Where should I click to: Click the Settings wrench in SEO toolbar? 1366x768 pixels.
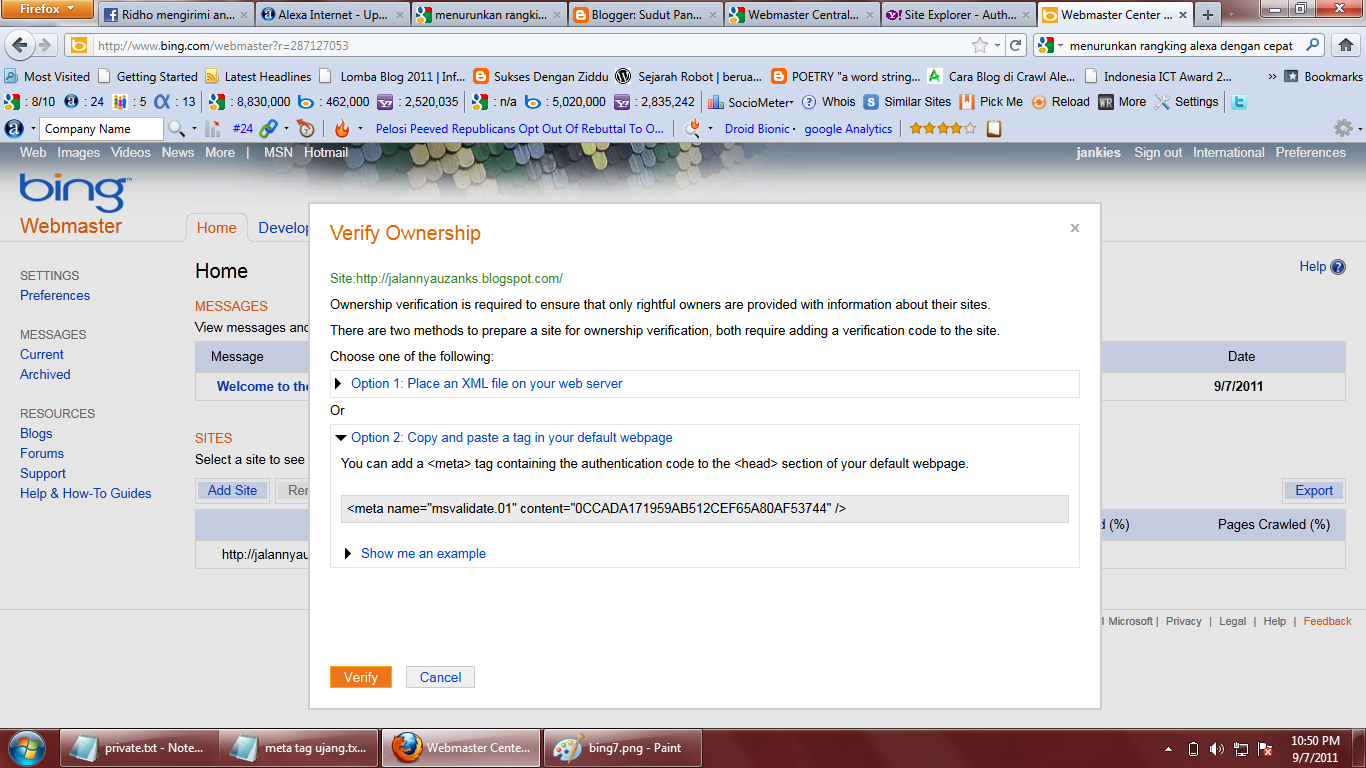(x=1186, y=102)
